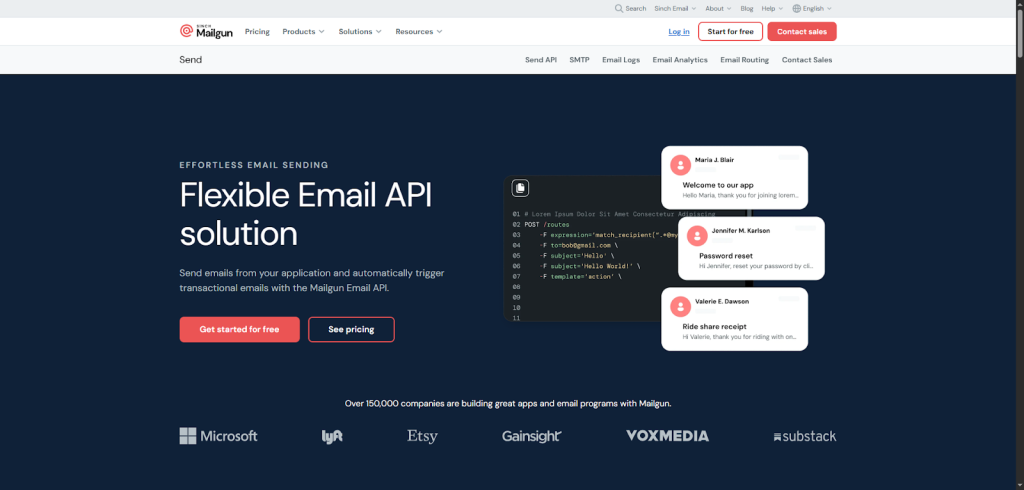Click the search magnifier icon

click(x=619, y=8)
